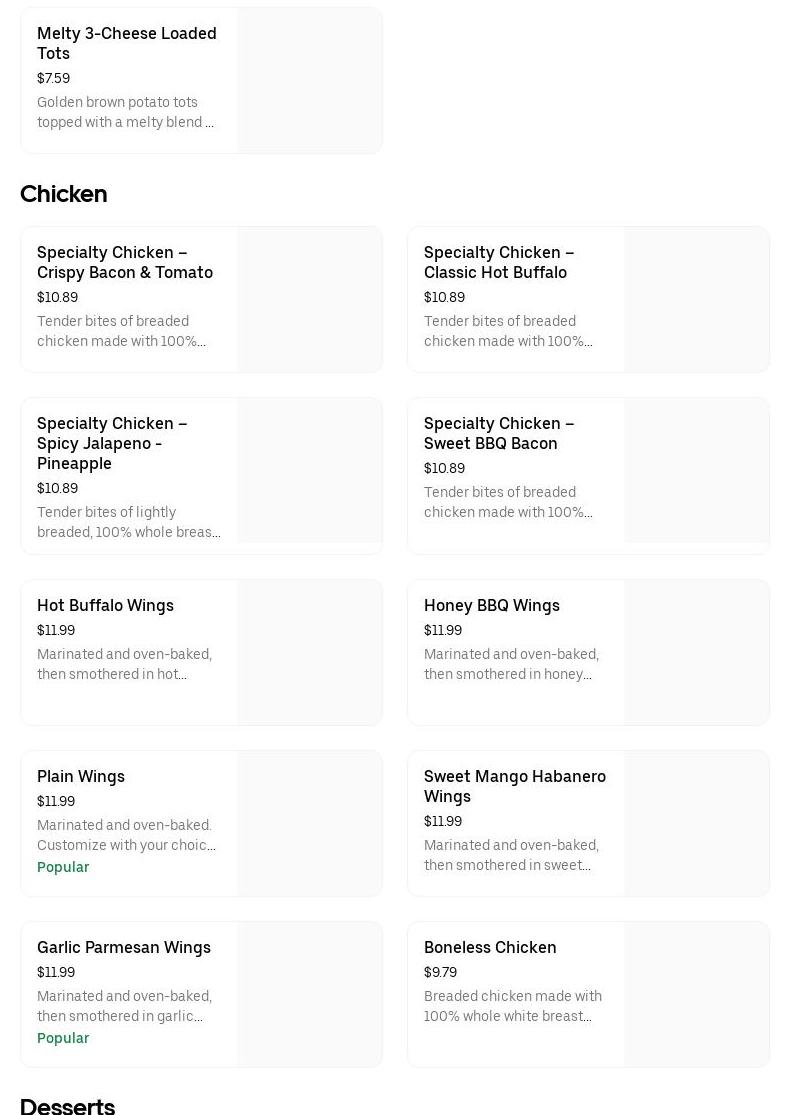
Task: Click the $9.79 price of Boneless Chicken
Action: 440,972
